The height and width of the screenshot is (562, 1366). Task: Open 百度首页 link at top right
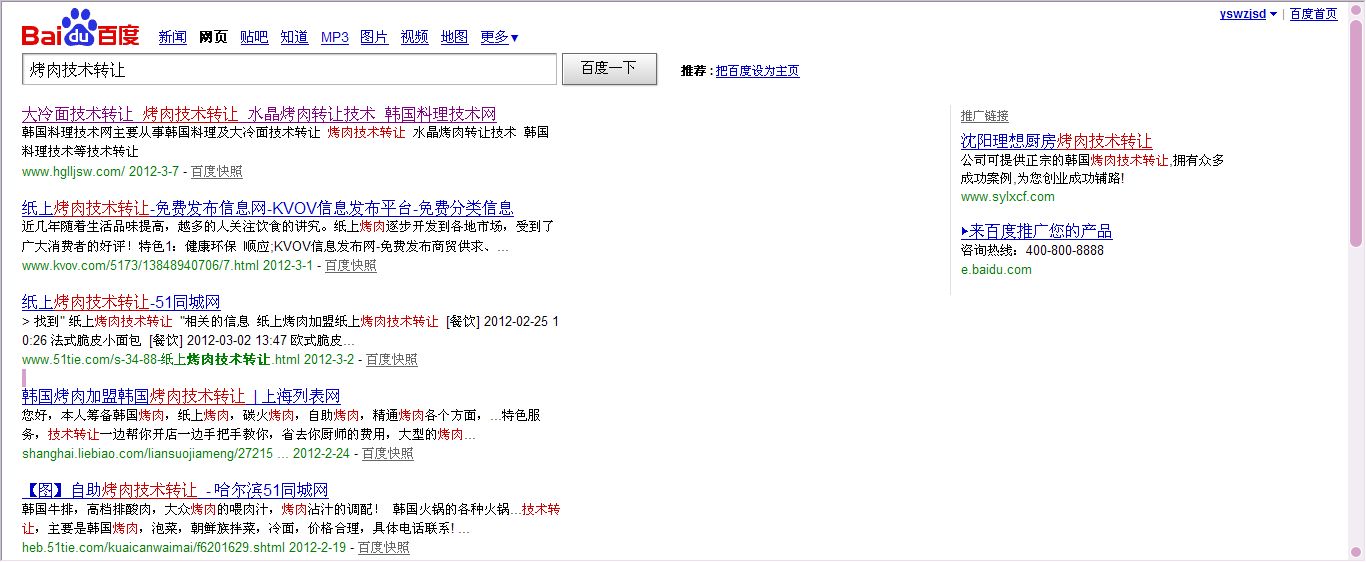pyautogui.click(x=1313, y=14)
